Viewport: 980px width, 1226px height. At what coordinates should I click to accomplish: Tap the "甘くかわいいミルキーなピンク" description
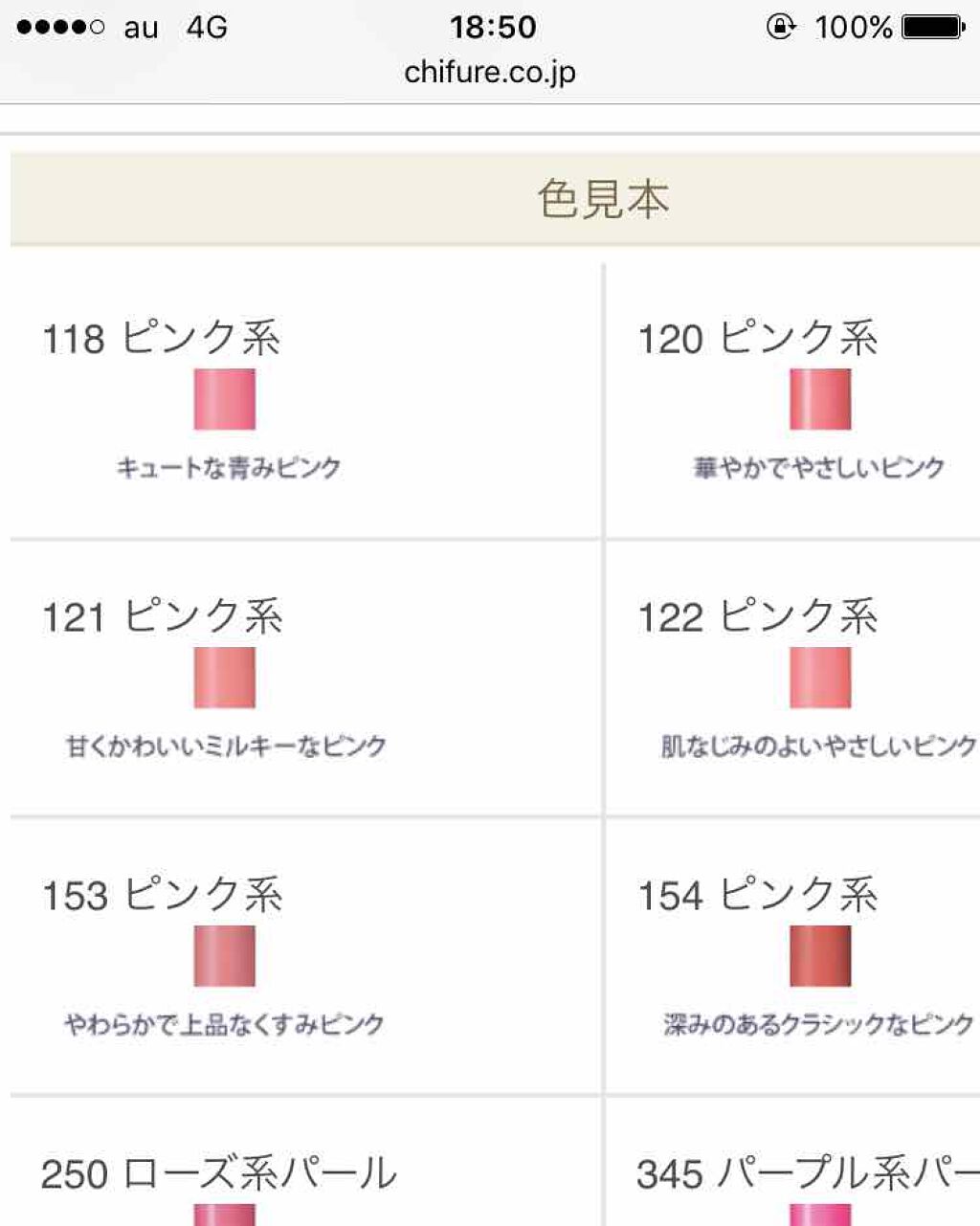tap(227, 747)
